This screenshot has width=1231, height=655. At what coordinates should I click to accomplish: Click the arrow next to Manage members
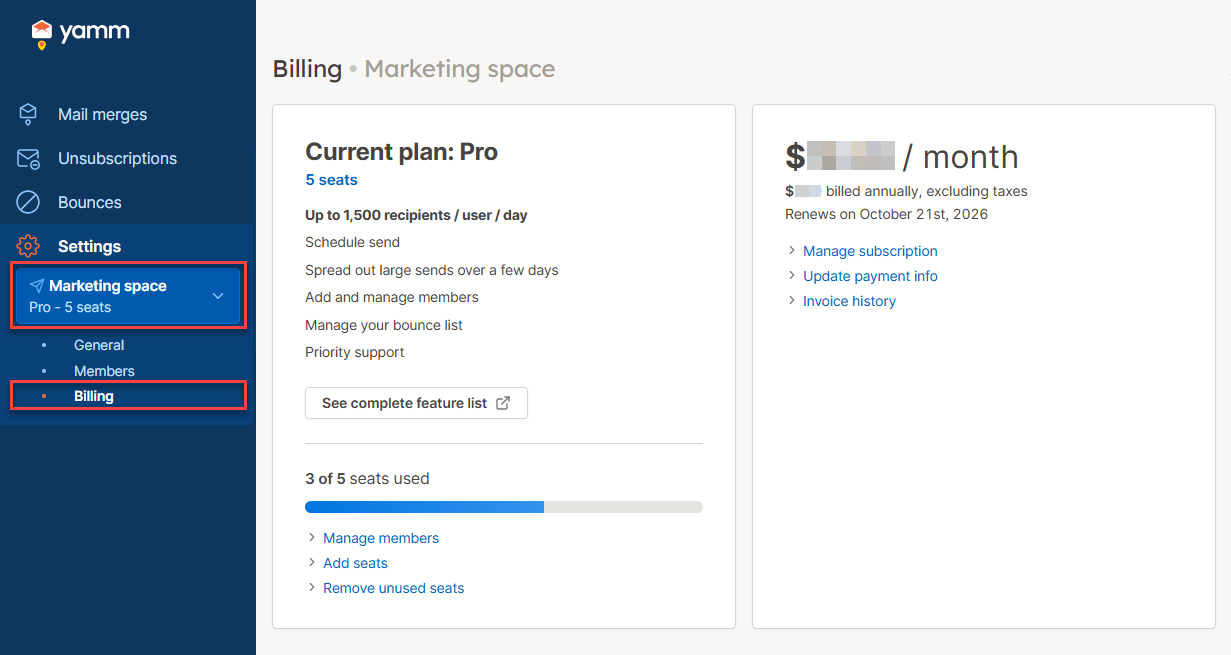pyautogui.click(x=311, y=538)
